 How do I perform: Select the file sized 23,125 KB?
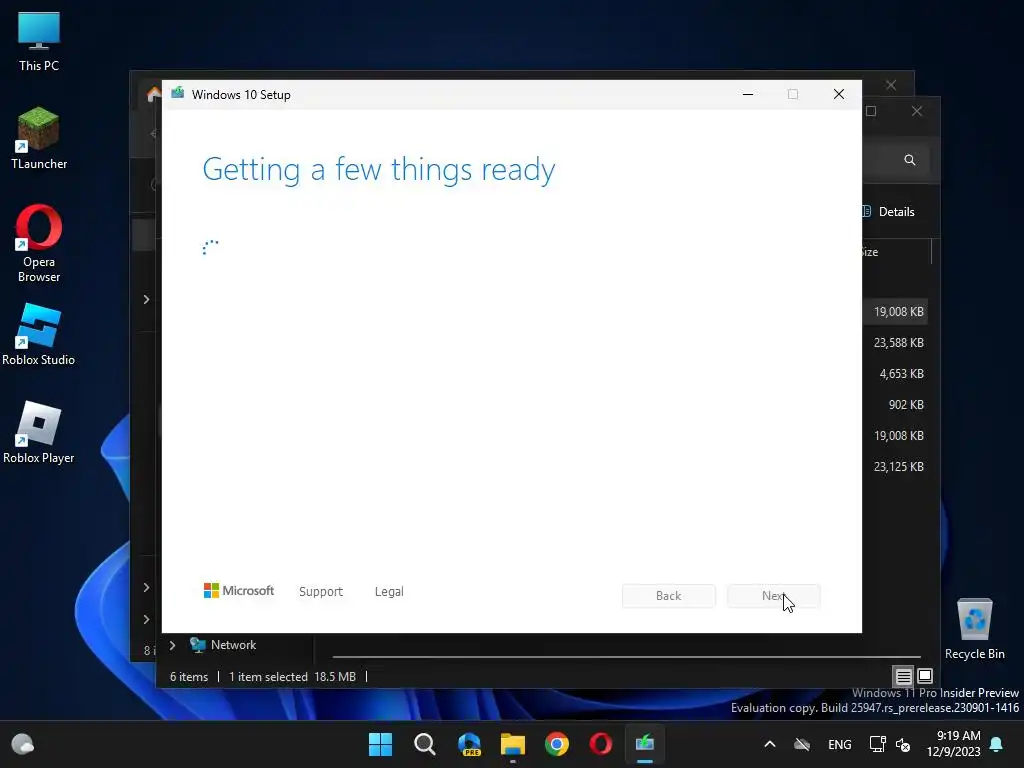tap(899, 467)
